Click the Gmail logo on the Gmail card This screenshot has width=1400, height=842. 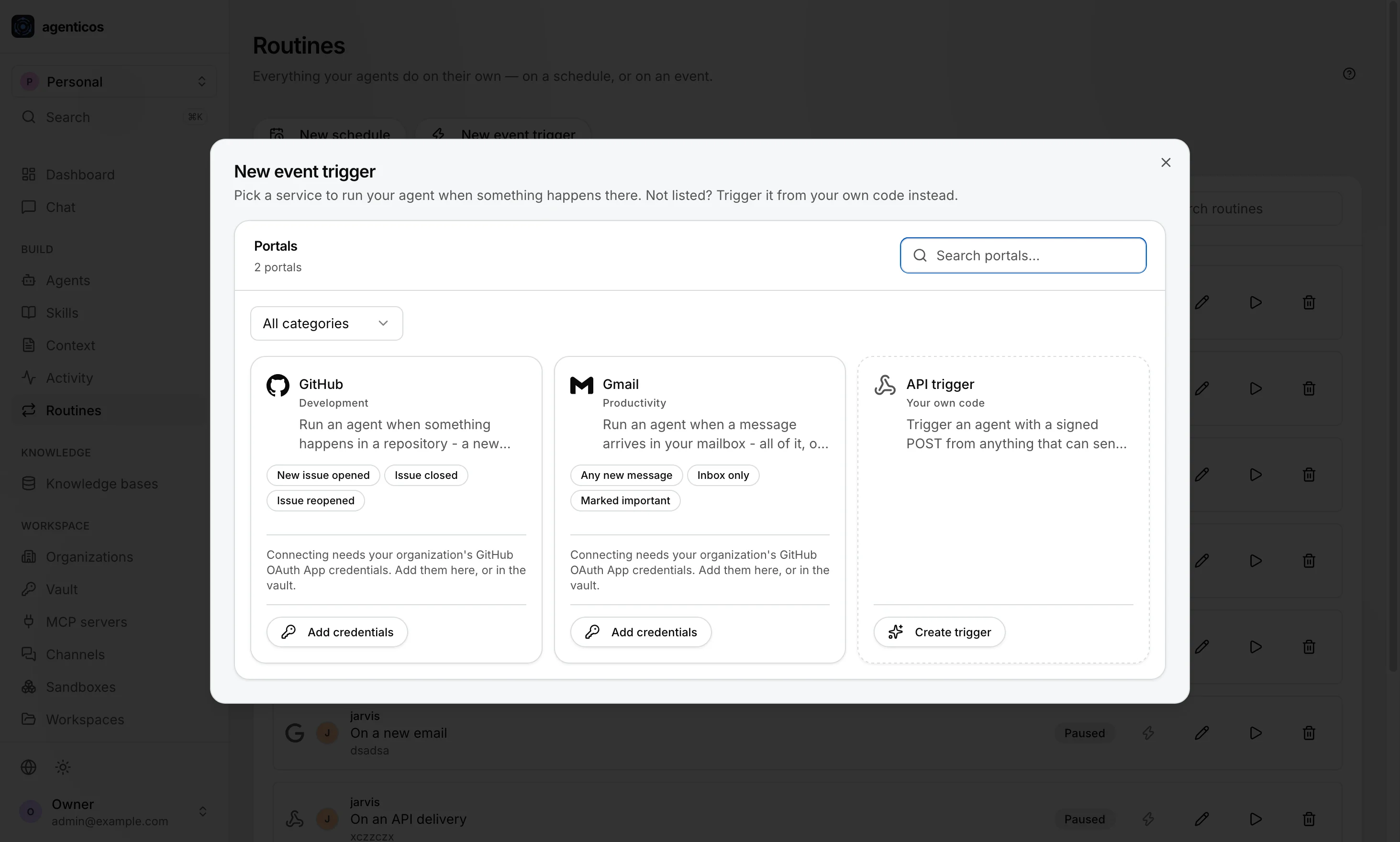pos(582,385)
